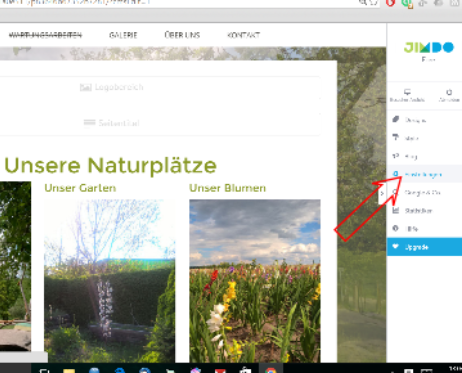Open the highlighted Einstellungen settings item

pyautogui.click(x=424, y=174)
